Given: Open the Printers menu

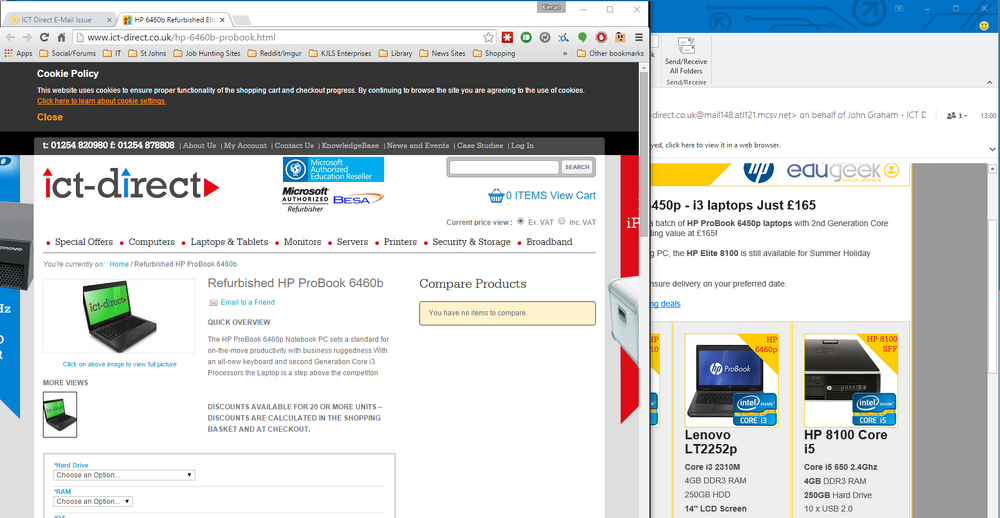Looking at the screenshot, I should coord(400,242).
